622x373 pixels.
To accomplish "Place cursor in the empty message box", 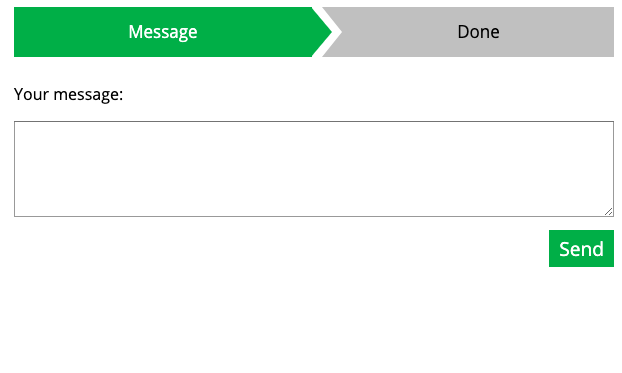I will click(314, 169).
